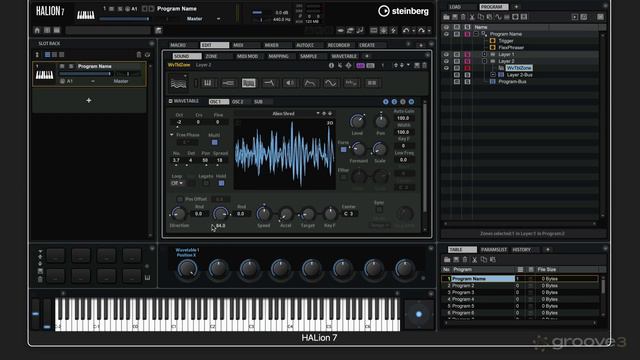640x360 pixels.
Task: Click the zone type wavetable thumbnail
Action: click(x=178, y=83)
